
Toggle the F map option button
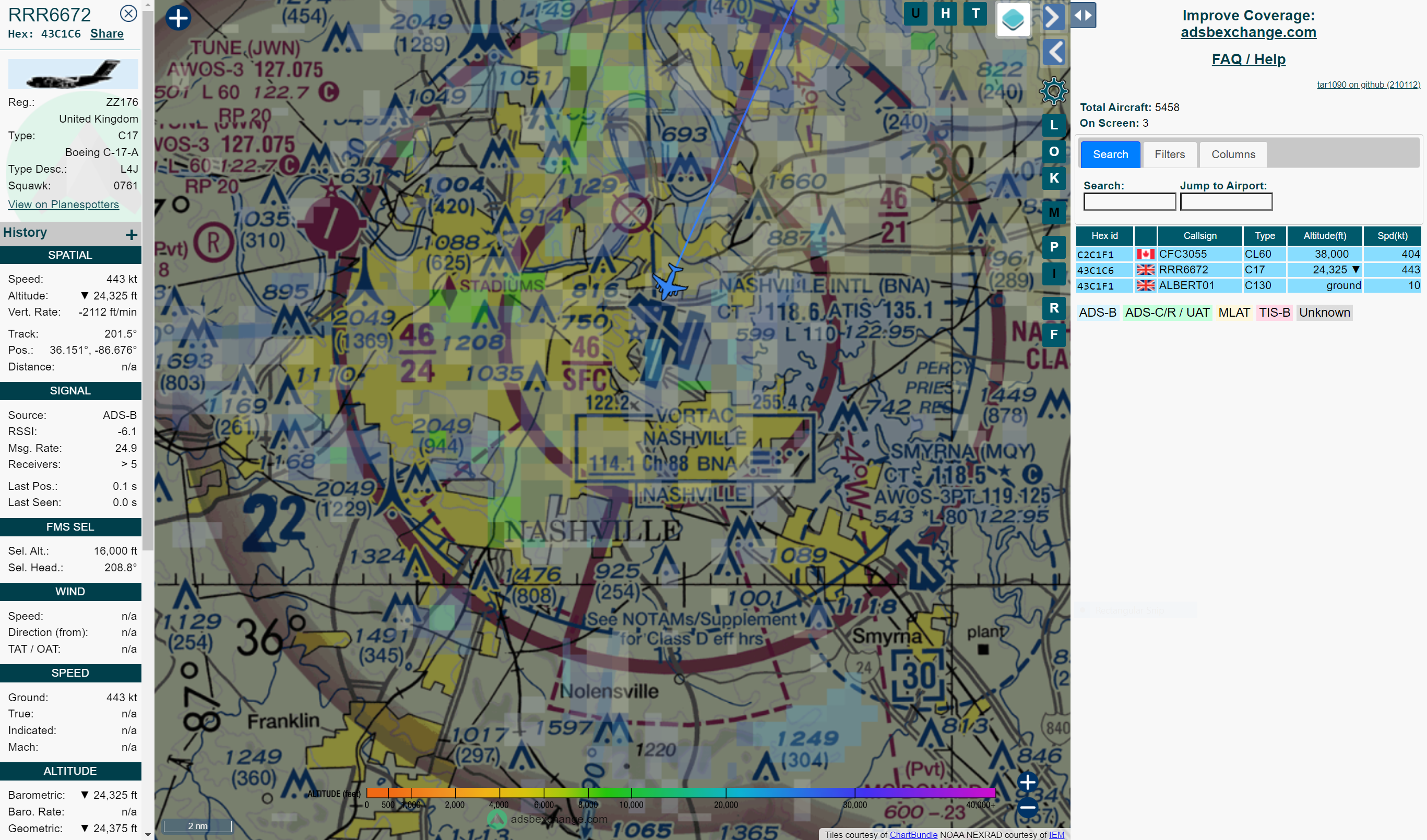pyautogui.click(x=1054, y=335)
